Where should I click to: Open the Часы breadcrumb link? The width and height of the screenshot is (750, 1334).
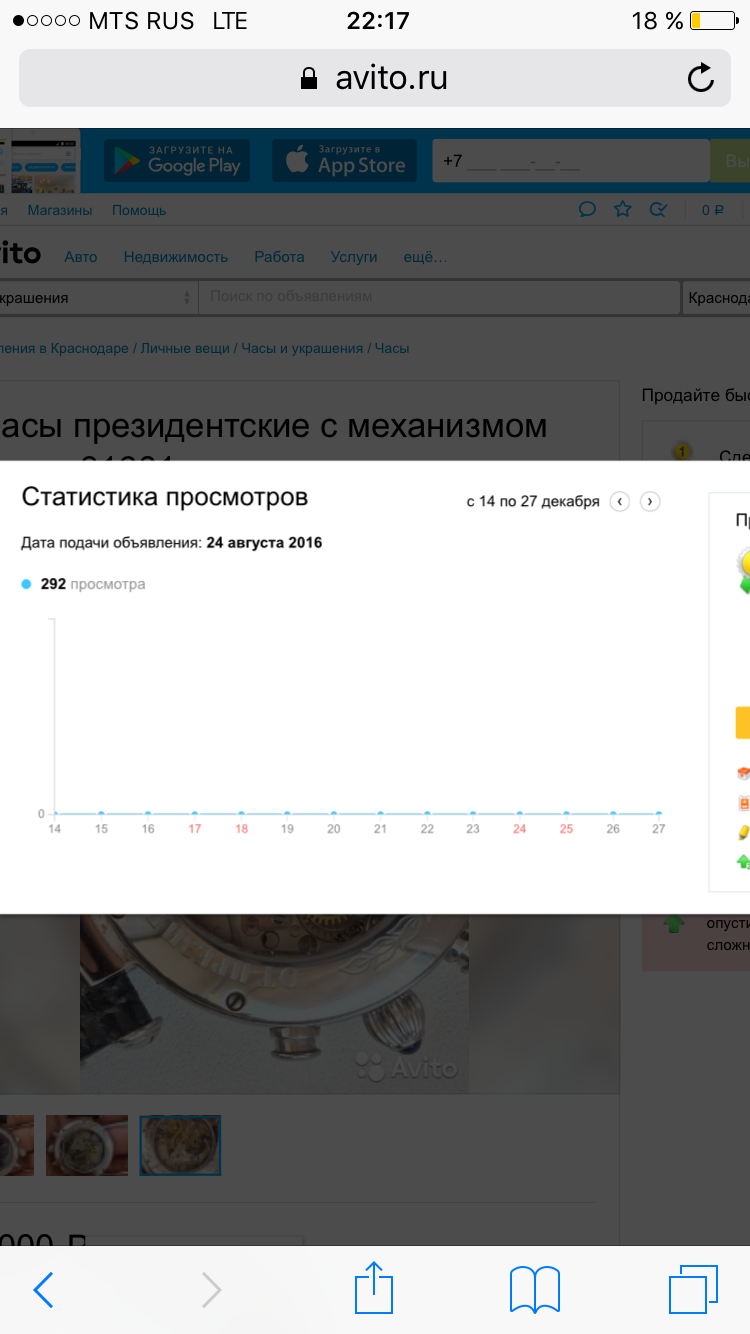(392, 348)
